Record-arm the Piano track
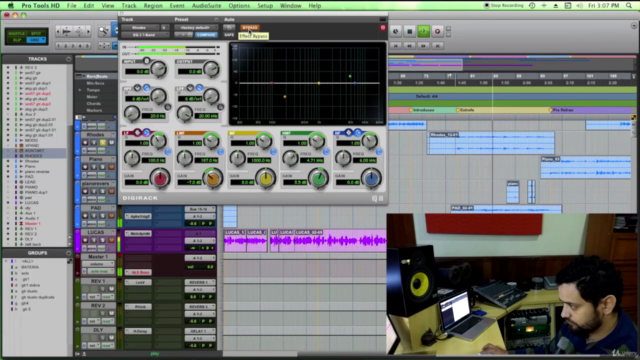This screenshot has height=360, width=640. [85, 167]
